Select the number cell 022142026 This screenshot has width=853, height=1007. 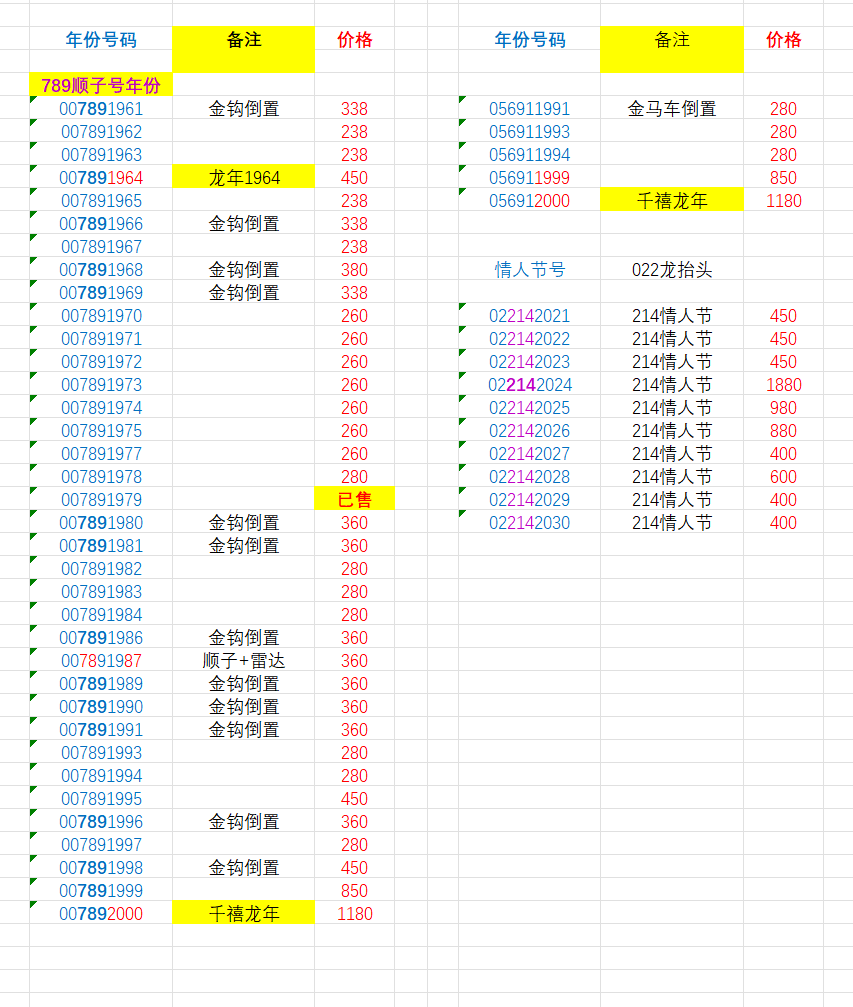[529, 431]
